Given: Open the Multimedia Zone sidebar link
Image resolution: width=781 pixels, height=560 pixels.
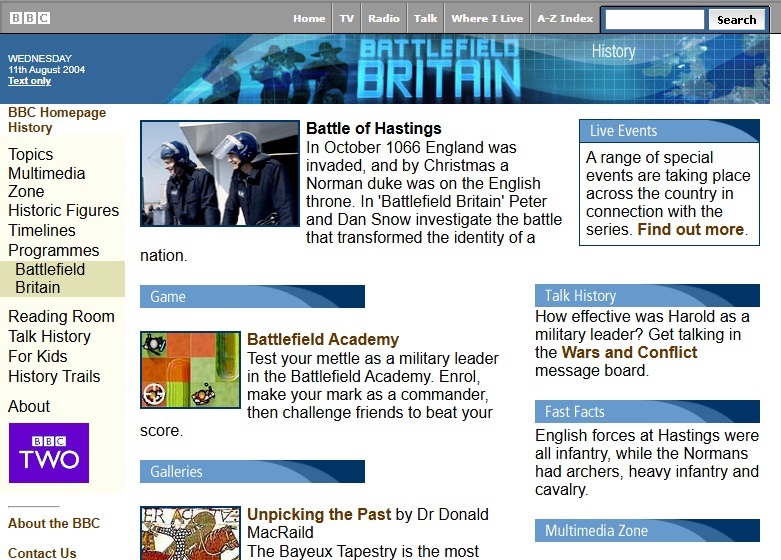Looking at the screenshot, I should coord(46,182).
